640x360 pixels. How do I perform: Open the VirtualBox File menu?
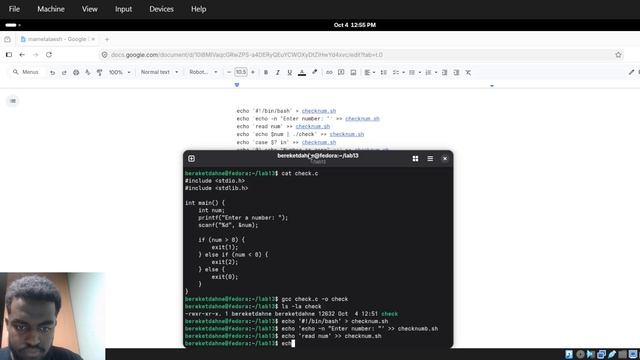14,9
